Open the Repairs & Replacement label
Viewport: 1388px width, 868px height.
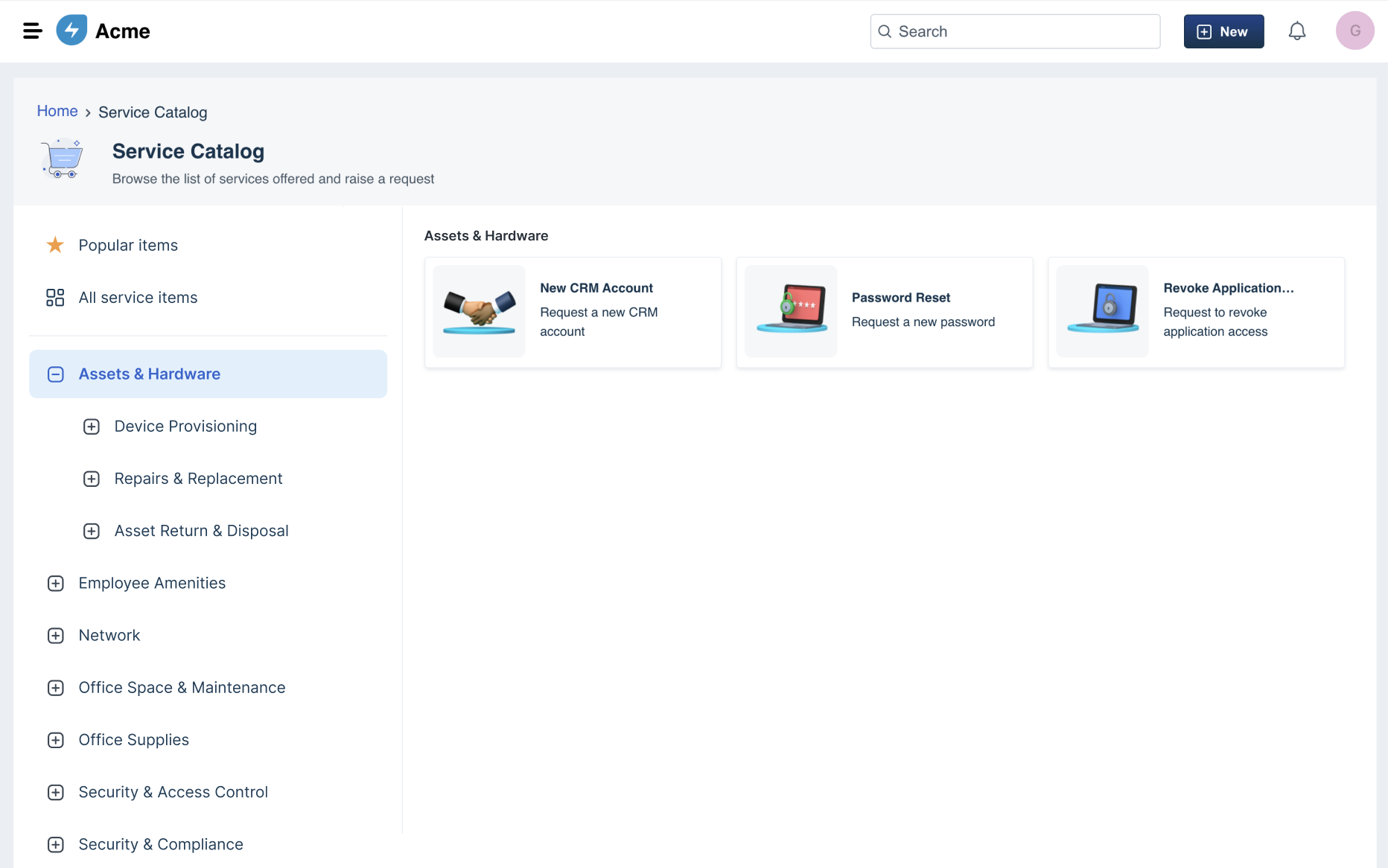(198, 479)
